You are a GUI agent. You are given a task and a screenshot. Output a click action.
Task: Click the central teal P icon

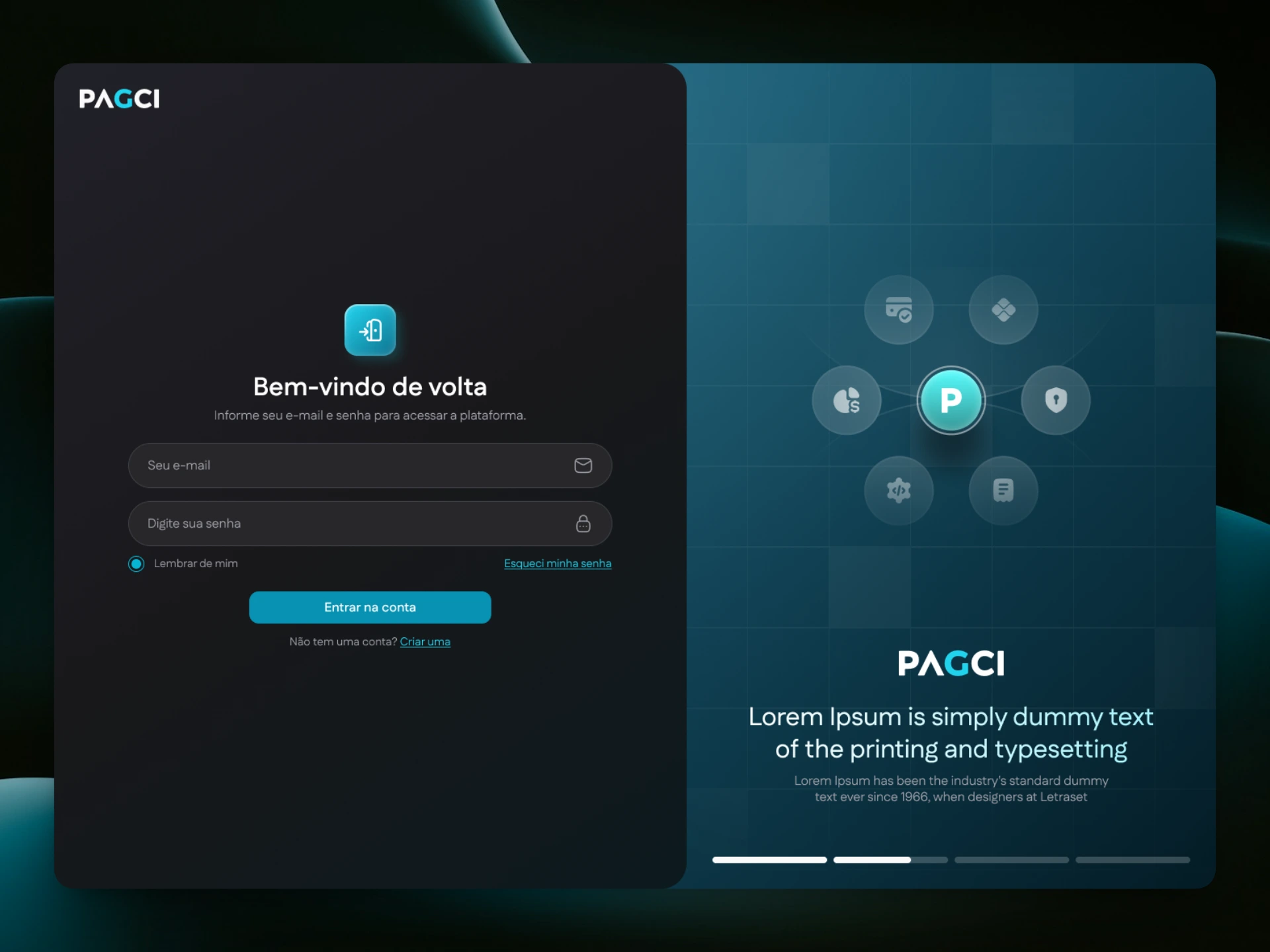[951, 400]
